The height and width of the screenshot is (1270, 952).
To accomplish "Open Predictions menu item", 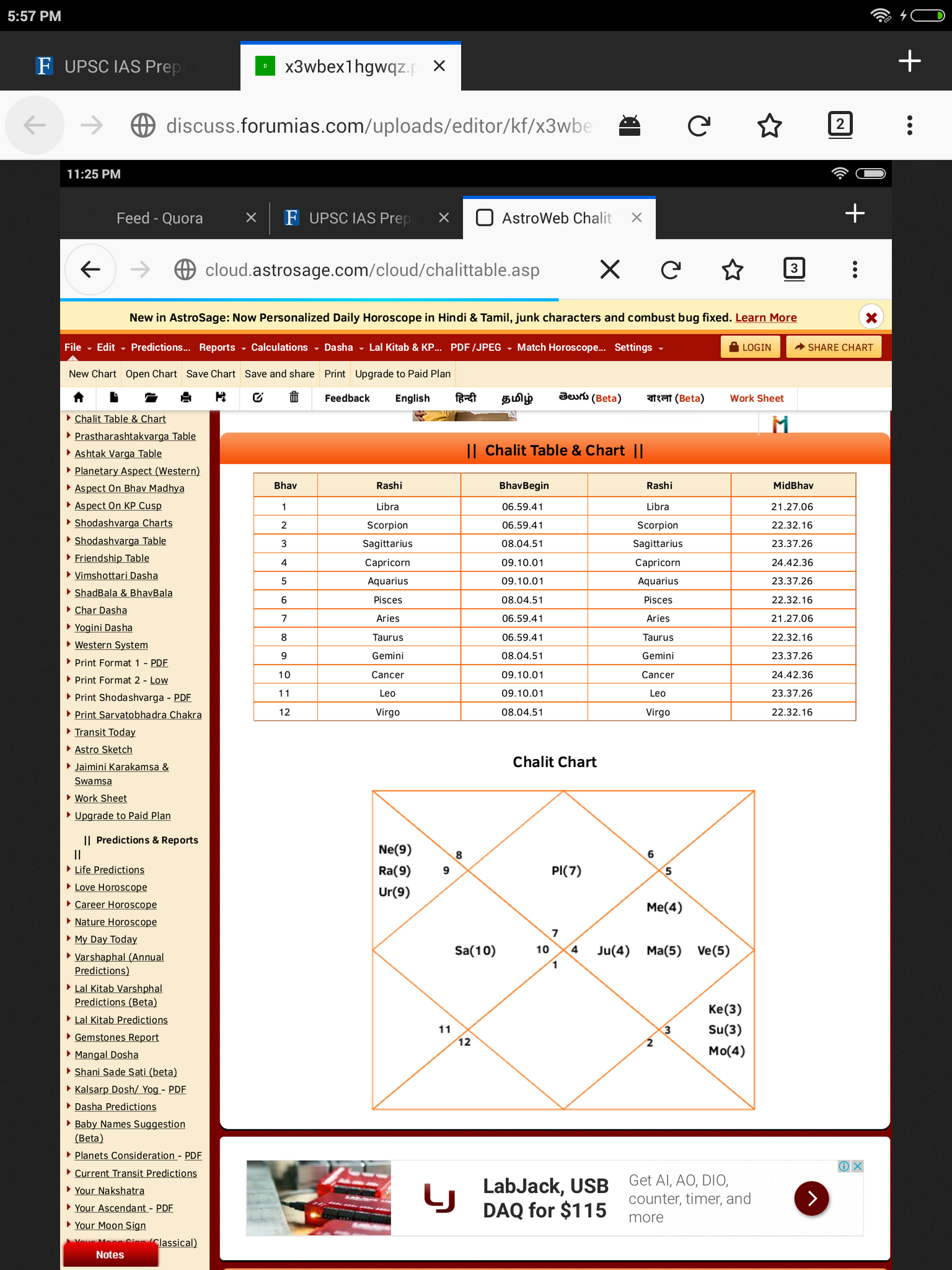I will coord(161,347).
